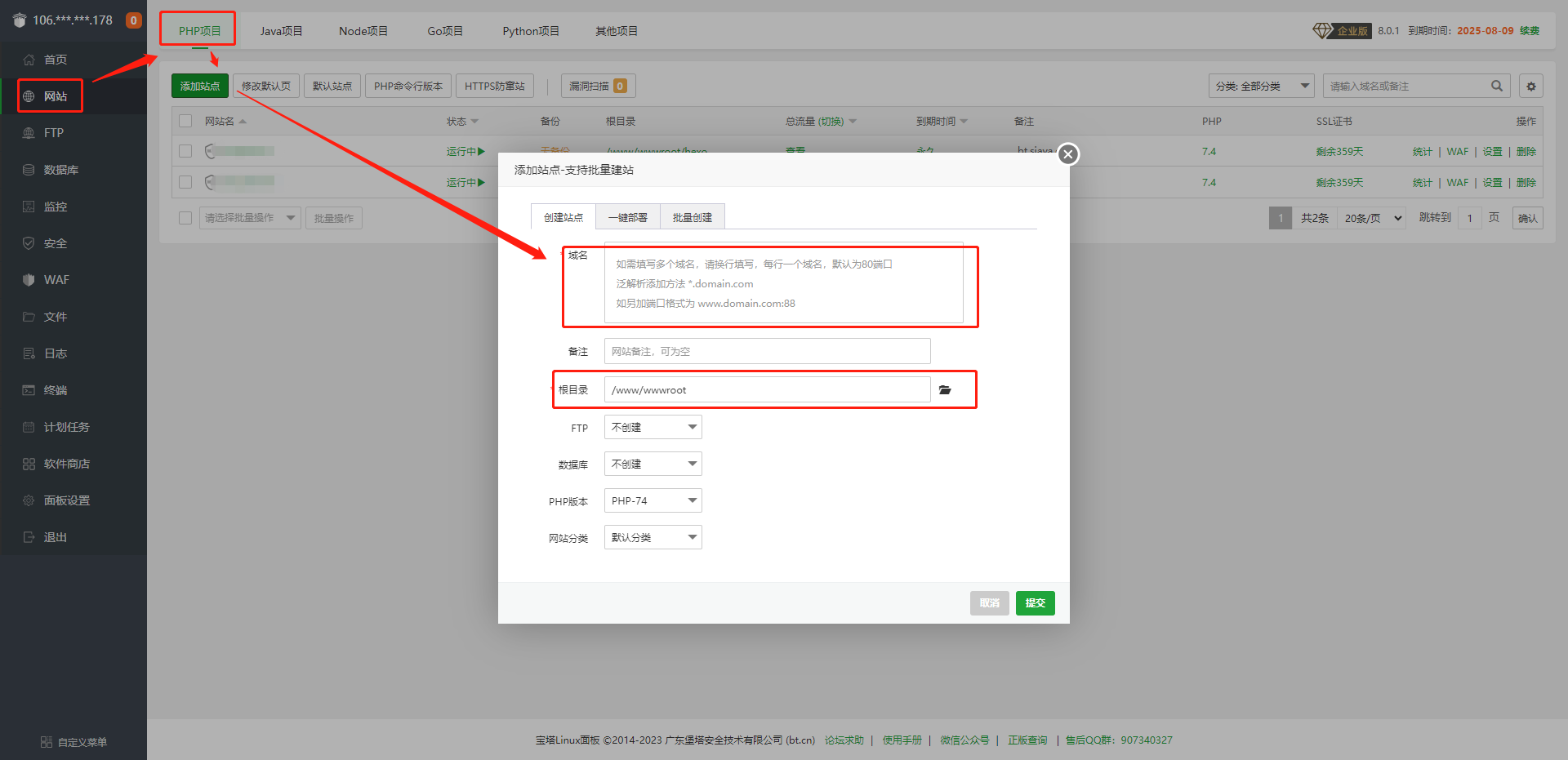Click the orange 0 notification badge
The height and width of the screenshot is (760, 1568).
pyautogui.click(x=134, y=20)
